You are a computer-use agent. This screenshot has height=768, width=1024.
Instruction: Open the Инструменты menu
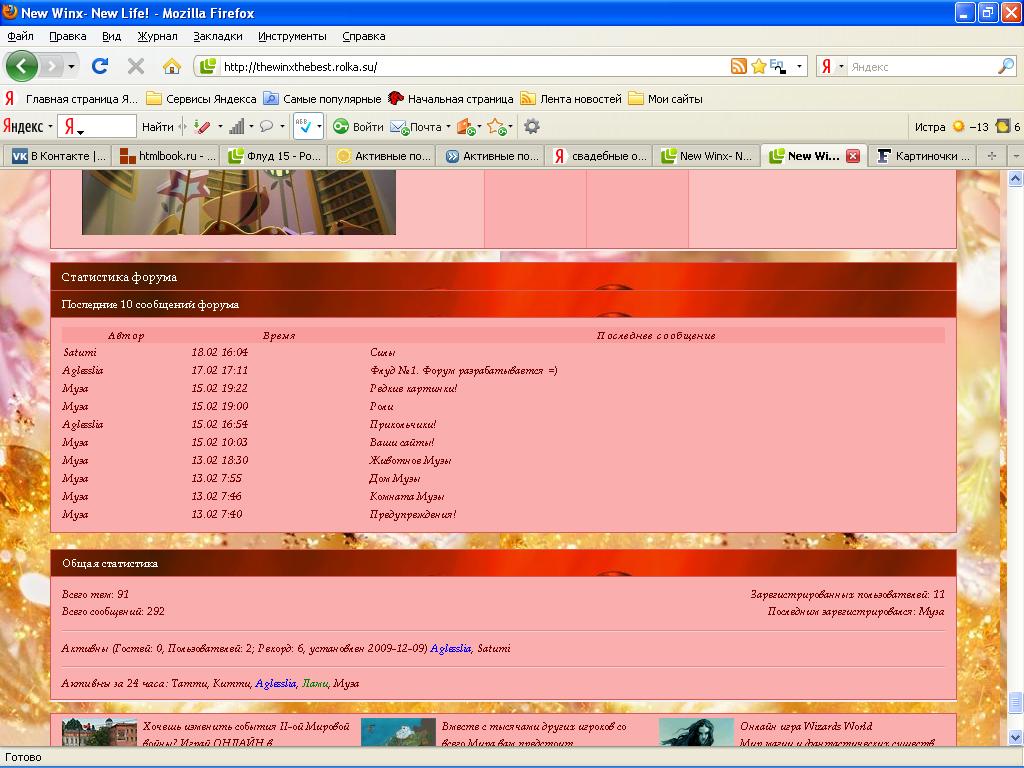click(x=292, y=36)
